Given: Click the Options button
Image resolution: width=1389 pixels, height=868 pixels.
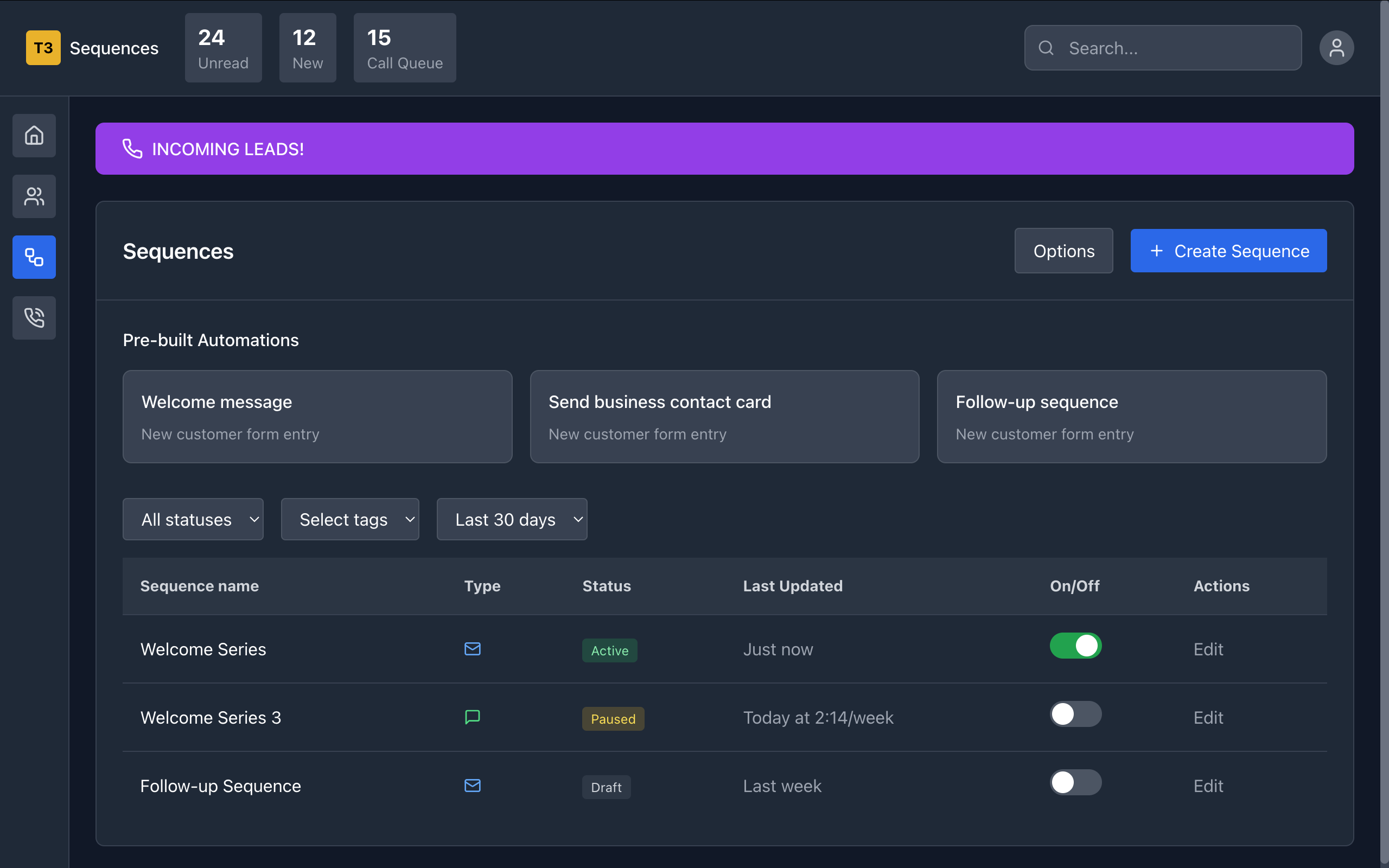Looking at the screenshot, I should pos(1063,251).
